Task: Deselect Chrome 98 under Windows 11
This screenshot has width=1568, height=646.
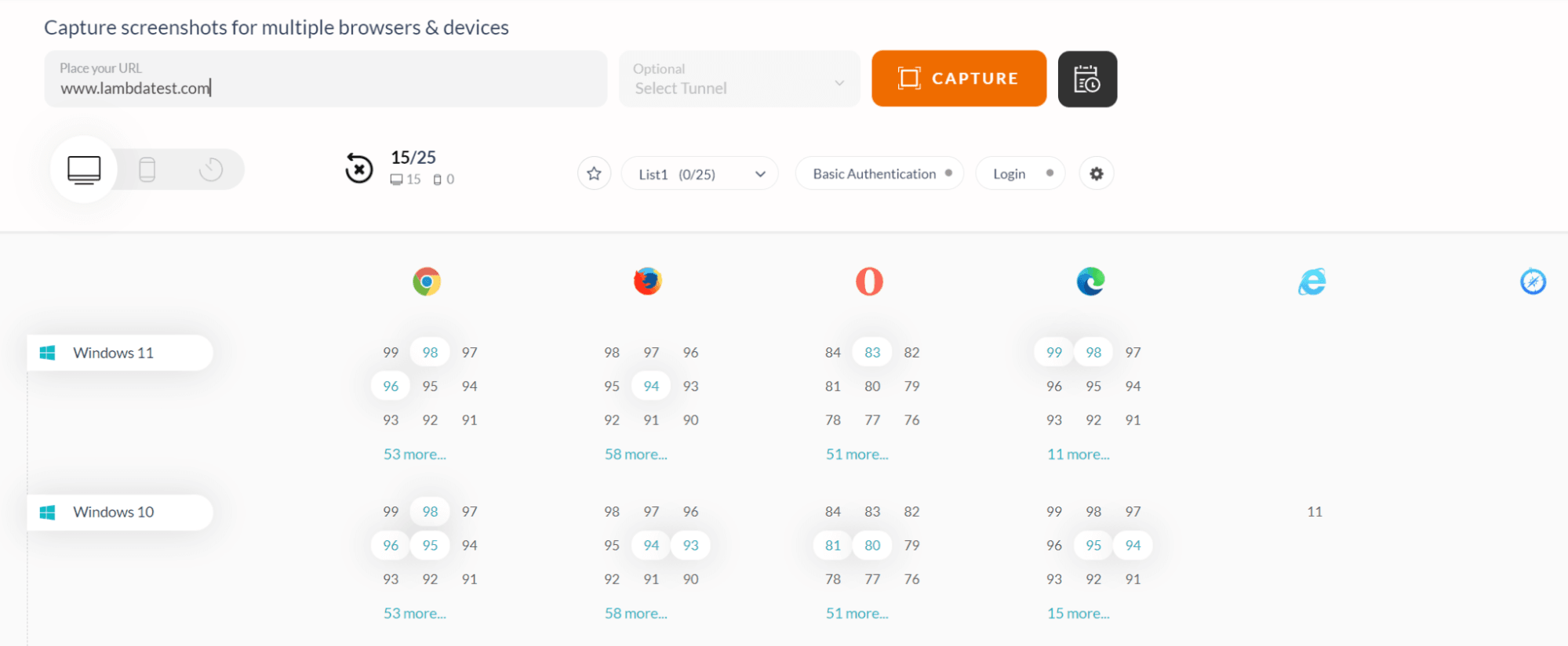Action: coord(430,352)
